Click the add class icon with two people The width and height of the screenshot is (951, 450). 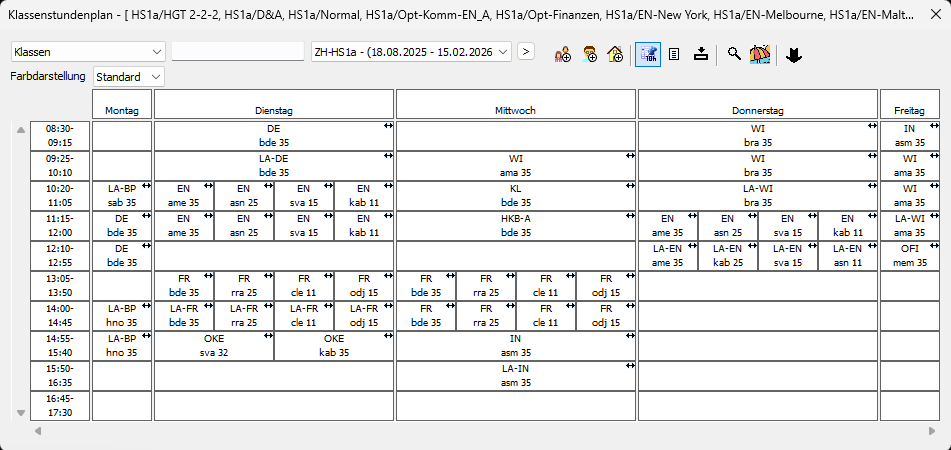click(562, 55)
